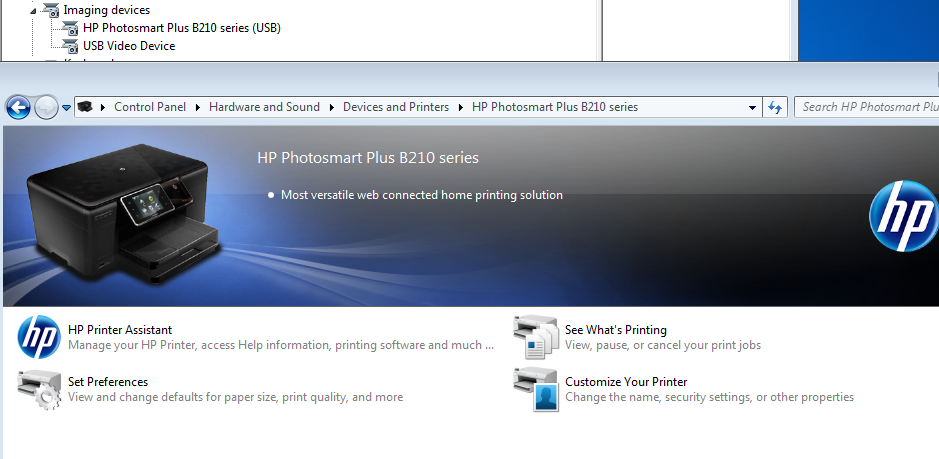Expand arrow after Devices and Printers breadcrumb

(x=461, y=108)
